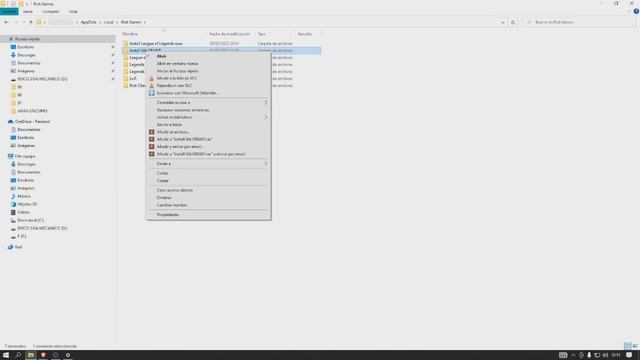640x360 pixels.
Task: Click the Música note icon in the sidebar
Action: coord(13,196)
